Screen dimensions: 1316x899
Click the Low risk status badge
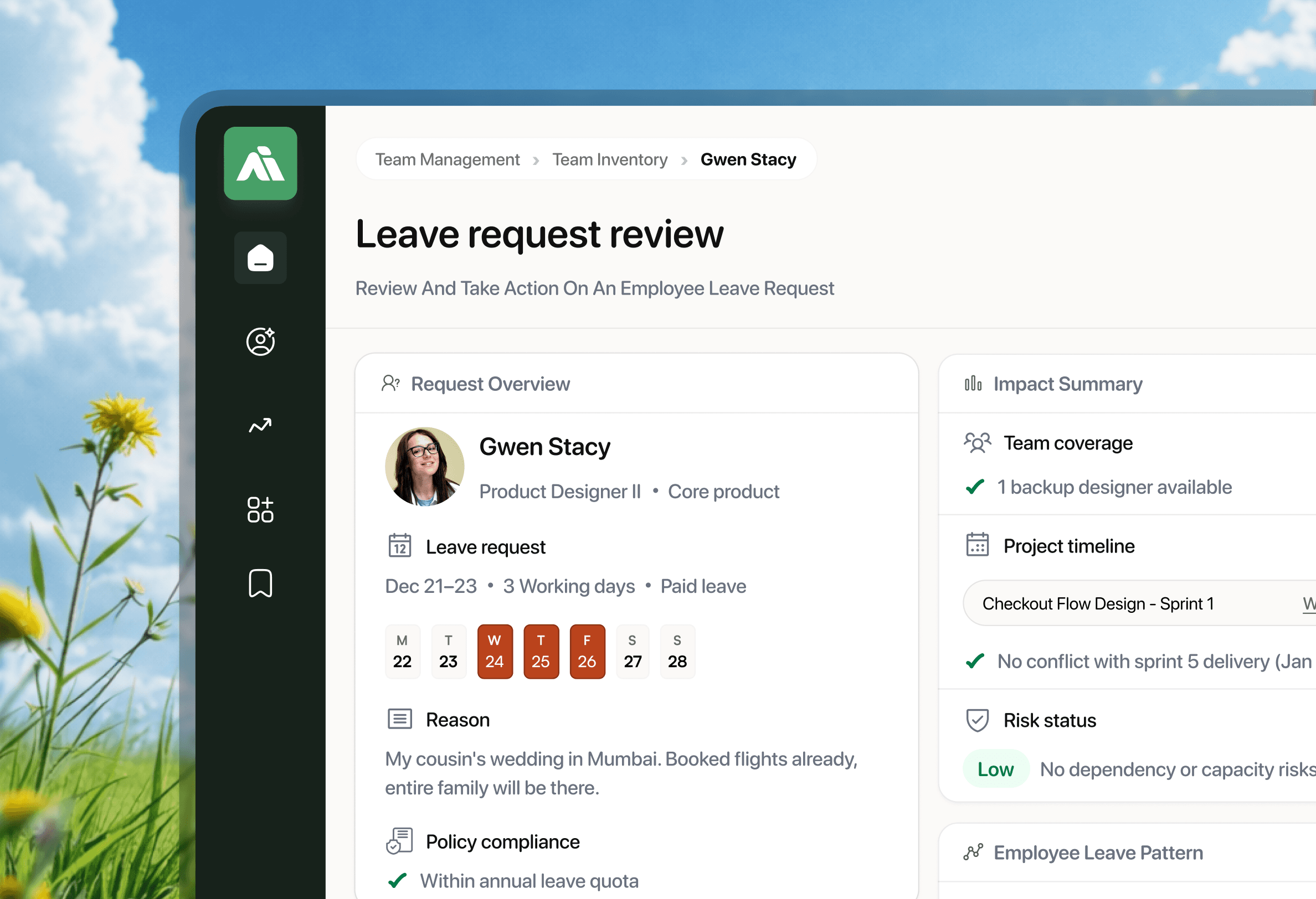click(x=995, y=769)
